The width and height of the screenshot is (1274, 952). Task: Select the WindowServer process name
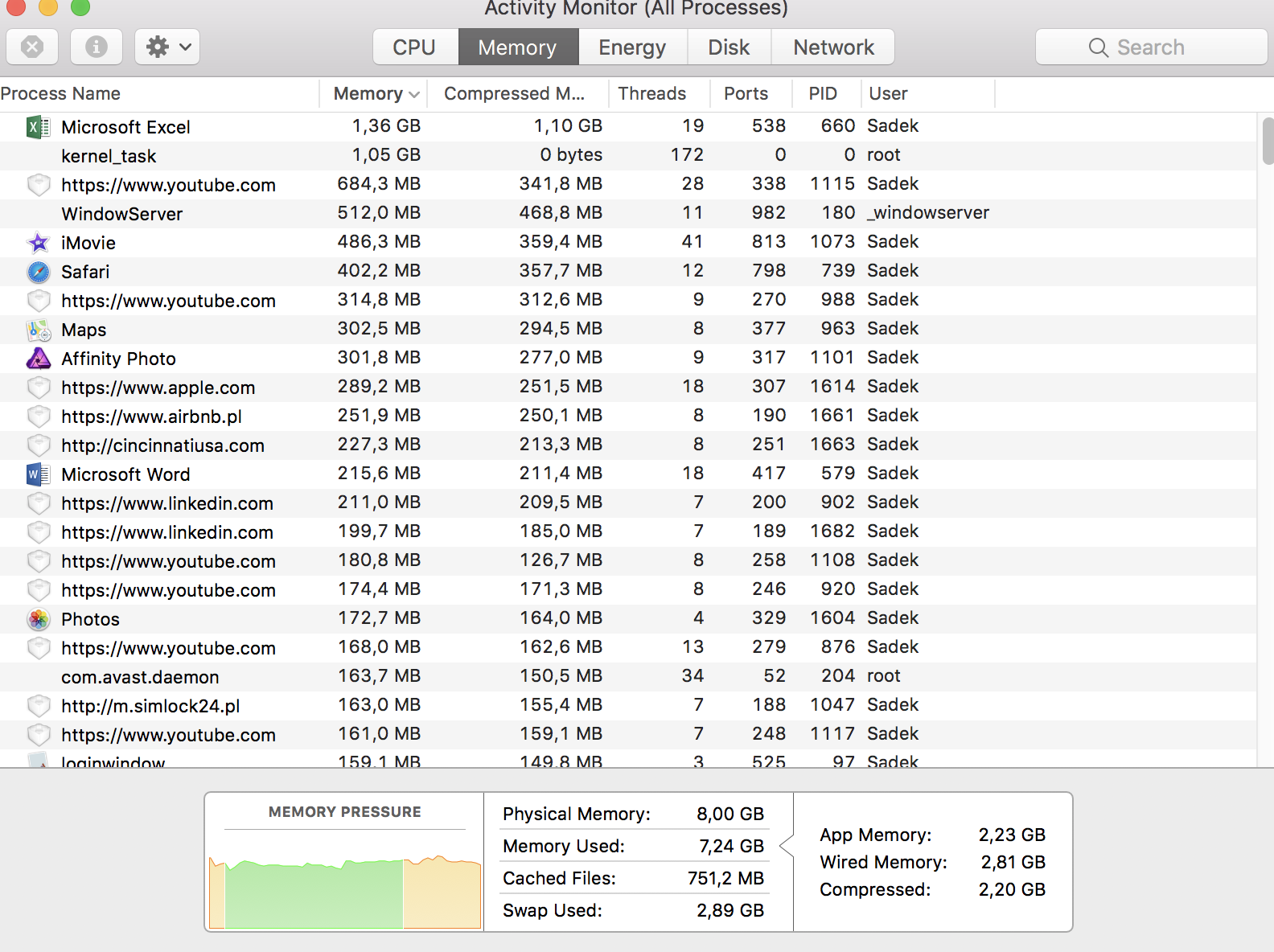[122, 214]
